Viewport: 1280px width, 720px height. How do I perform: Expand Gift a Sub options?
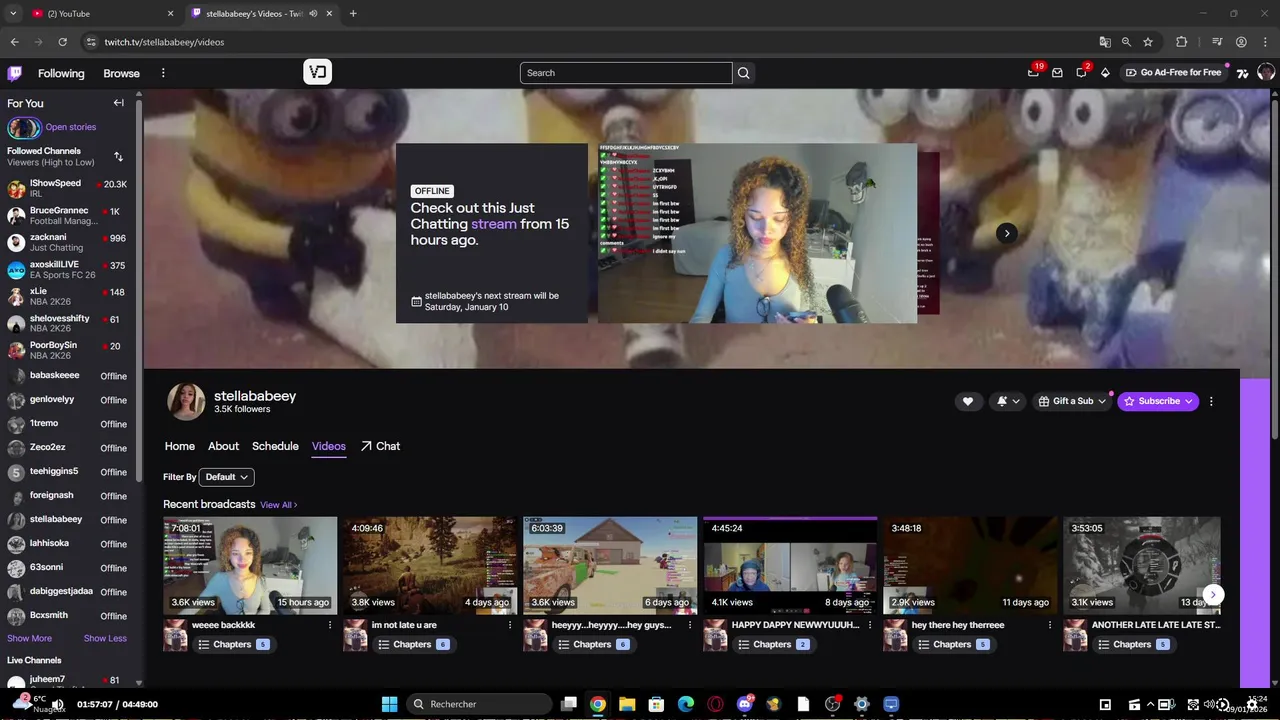click(x=1073, y=401)
